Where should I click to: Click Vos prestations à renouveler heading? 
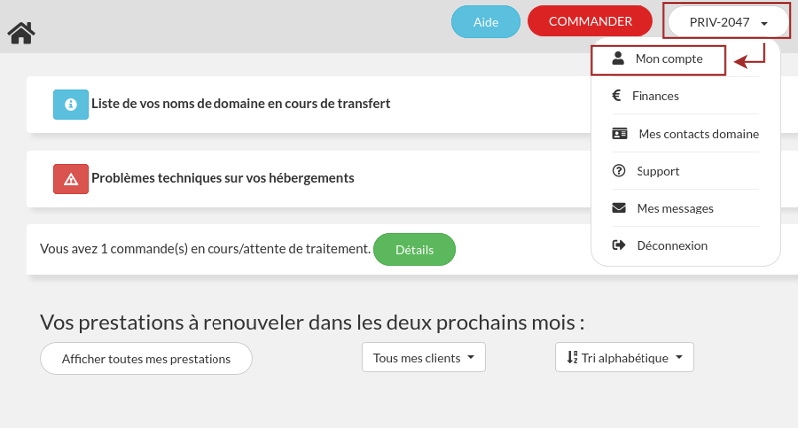(312, 323)
